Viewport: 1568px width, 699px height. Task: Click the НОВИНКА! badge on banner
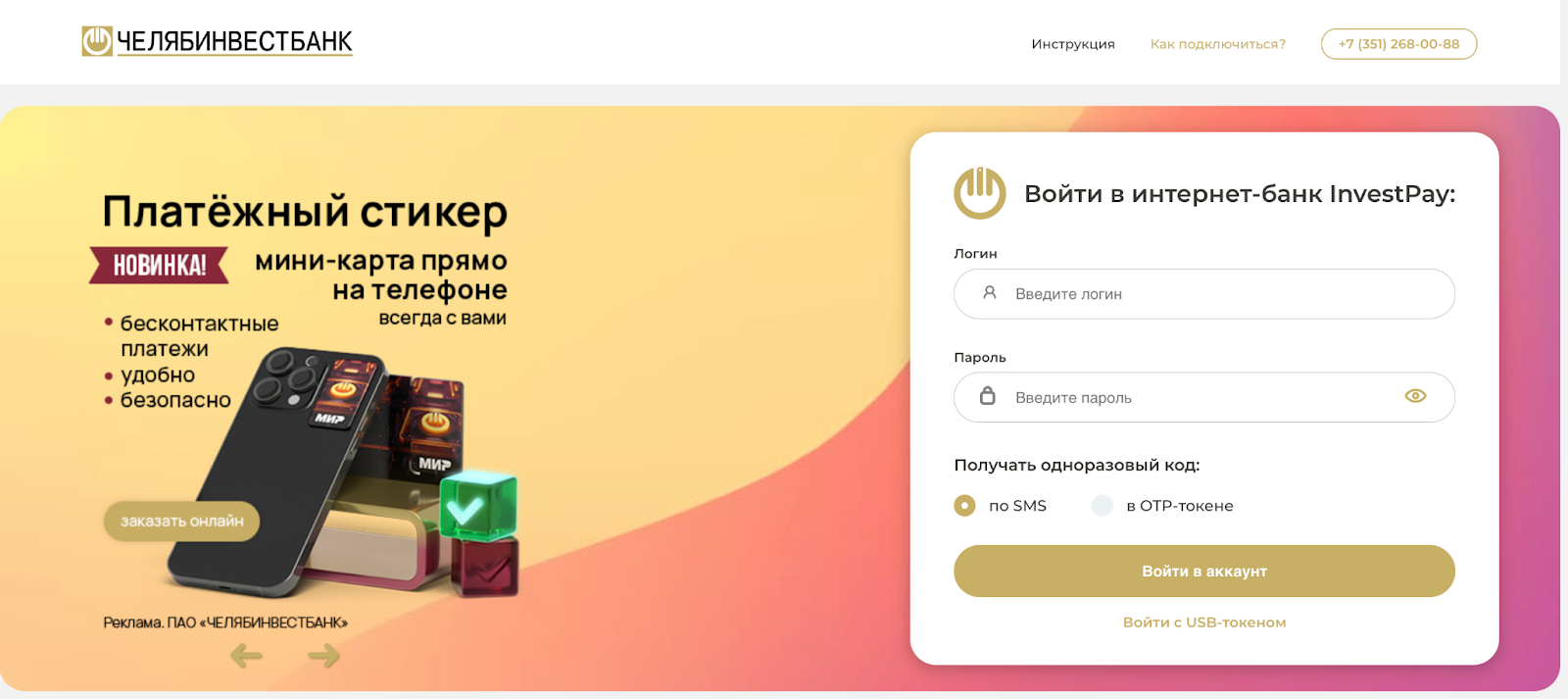click(159, 265)
